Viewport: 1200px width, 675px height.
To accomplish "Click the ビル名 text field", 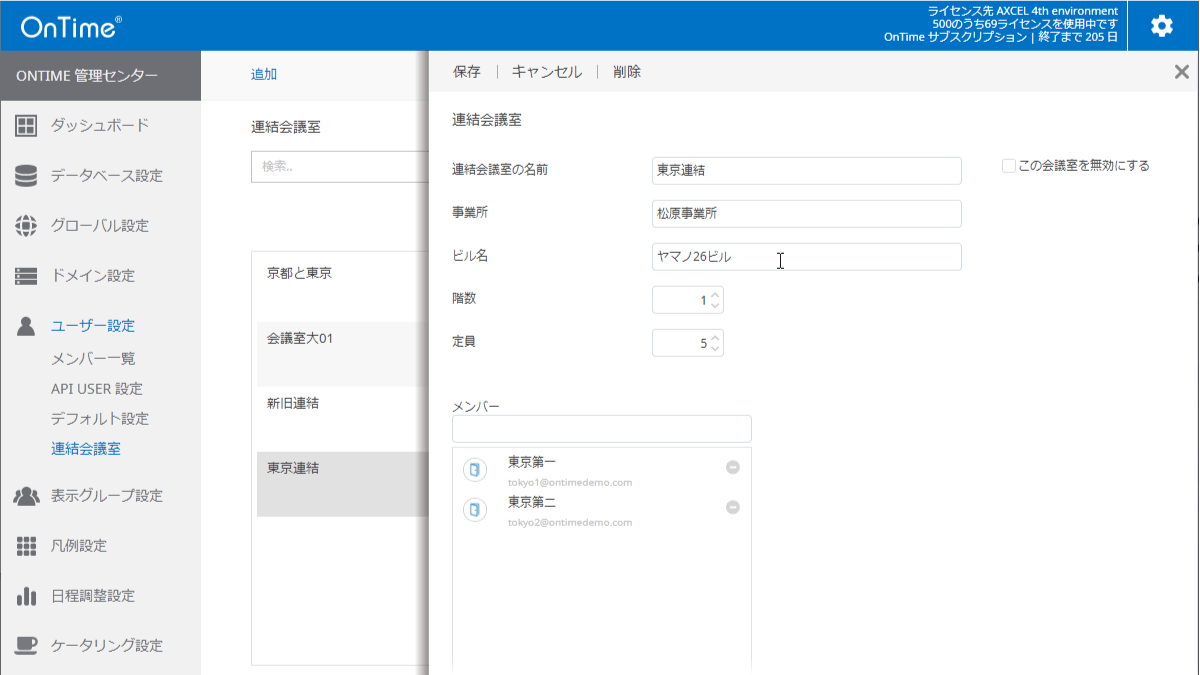I will point(806,257).
